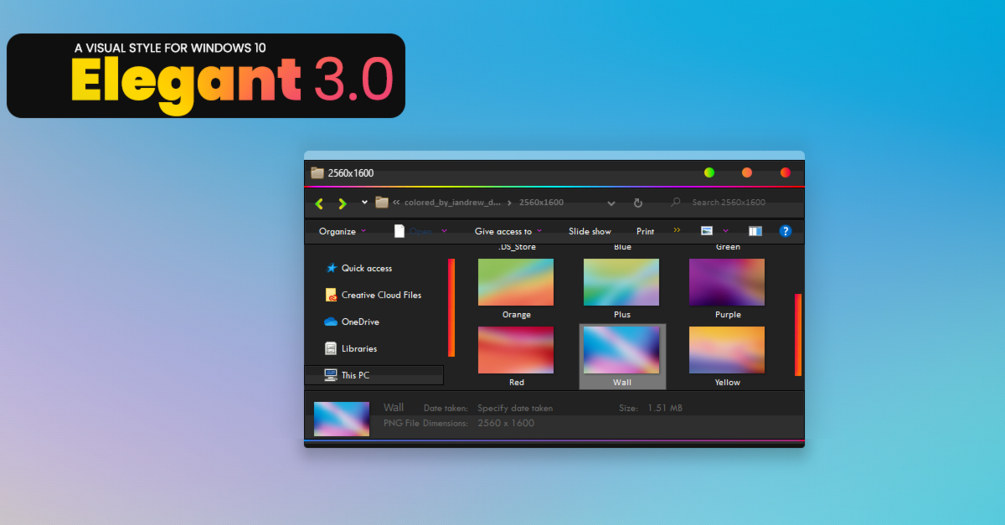Change view with the view icon

tap(706, 231)
